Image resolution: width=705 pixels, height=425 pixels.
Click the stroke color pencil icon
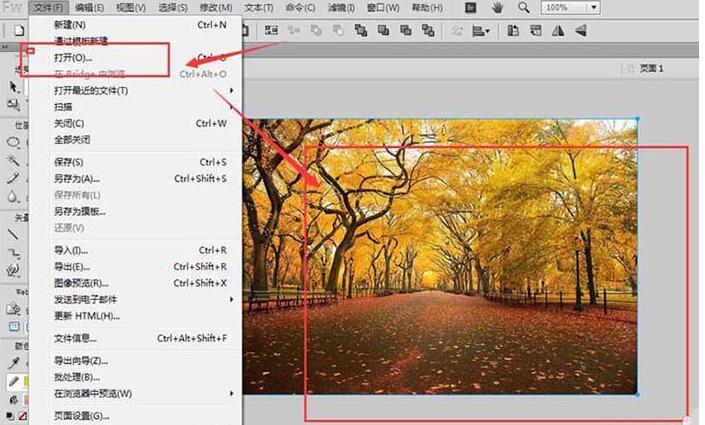click(13, 382)
